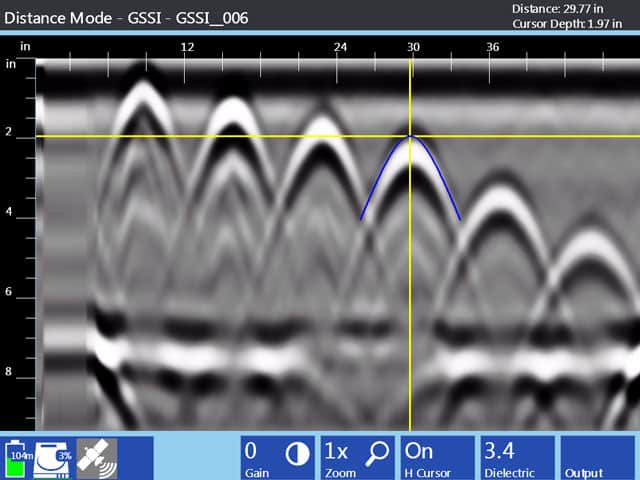The image size is (640, 480).
Task: Click the 12 mark on distance ruler
Action: pos(187,47)
